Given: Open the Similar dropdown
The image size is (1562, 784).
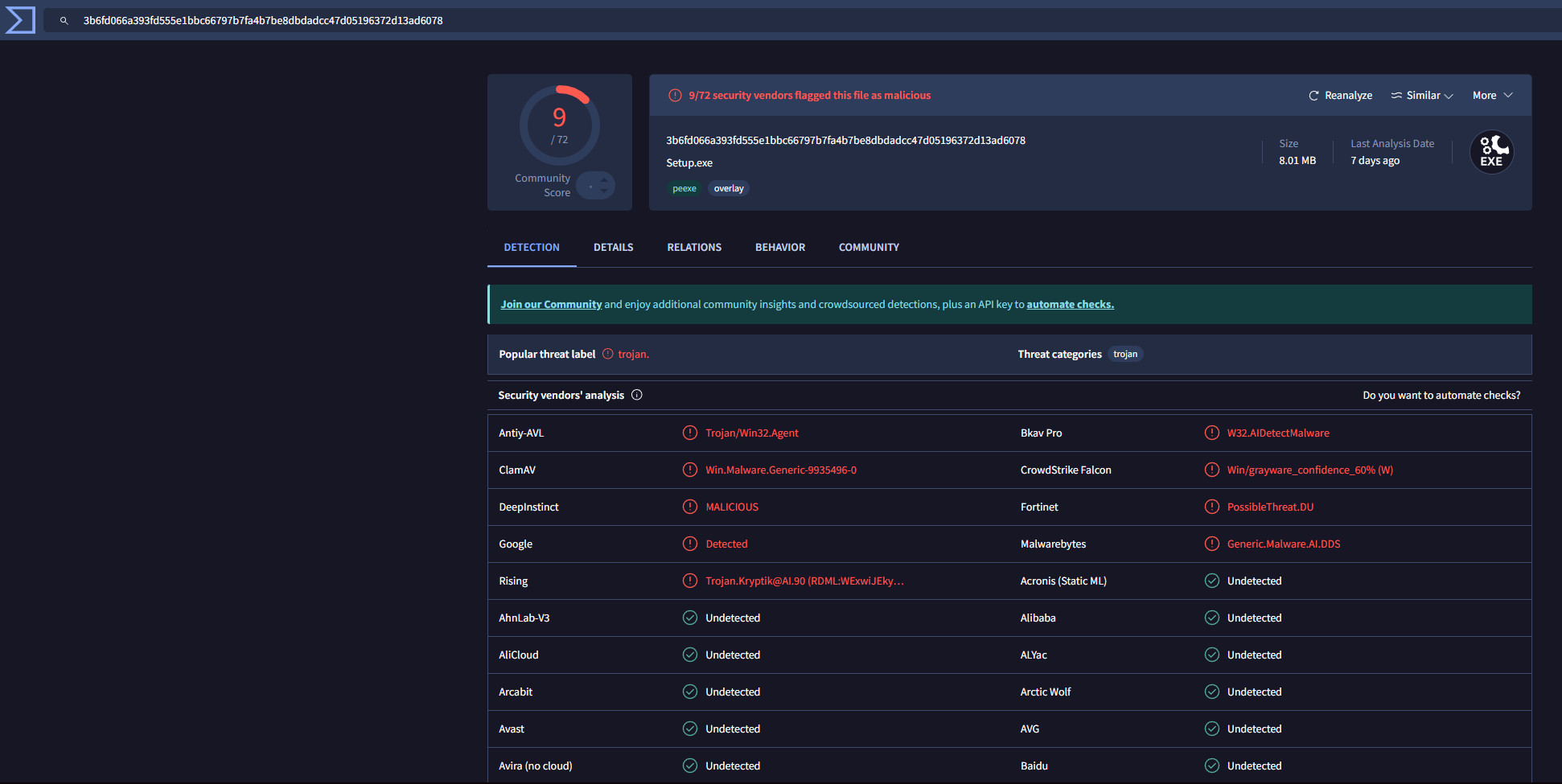Looking at the screenshot, I should 1422,96.
